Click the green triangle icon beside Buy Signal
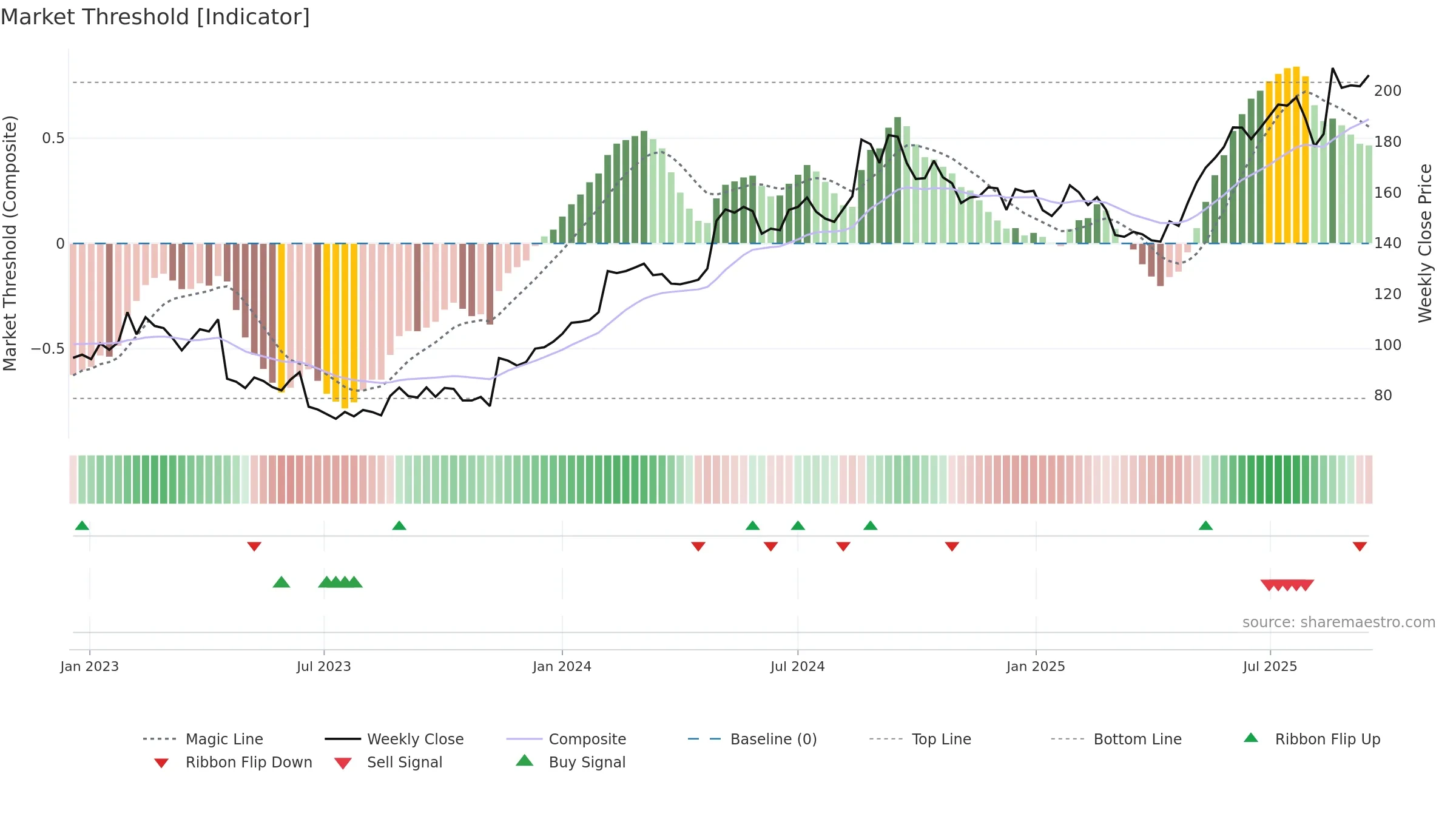1456x819 pixels. click(525, 760)
